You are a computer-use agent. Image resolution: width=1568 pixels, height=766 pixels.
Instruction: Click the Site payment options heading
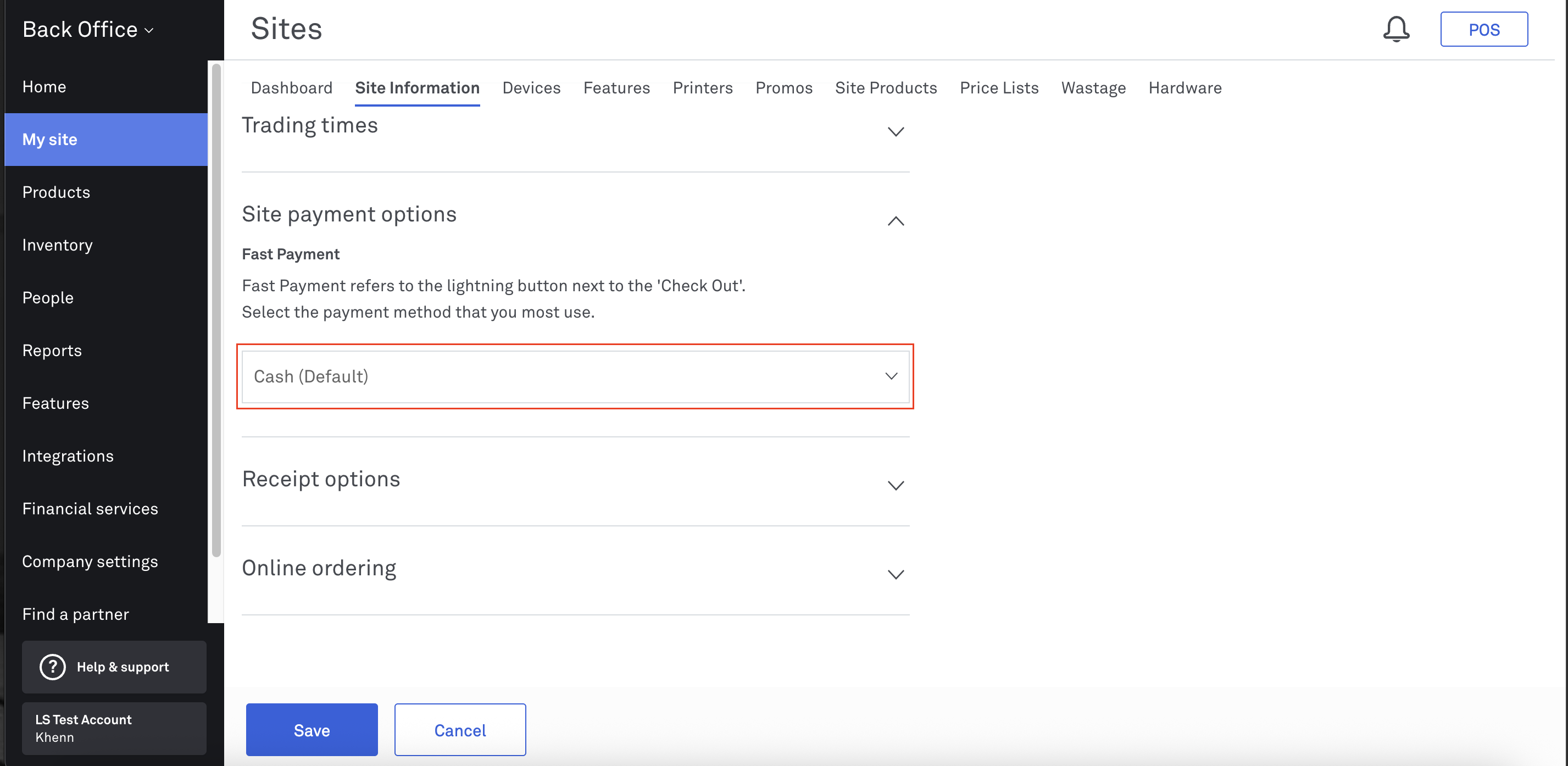point(349,214)
